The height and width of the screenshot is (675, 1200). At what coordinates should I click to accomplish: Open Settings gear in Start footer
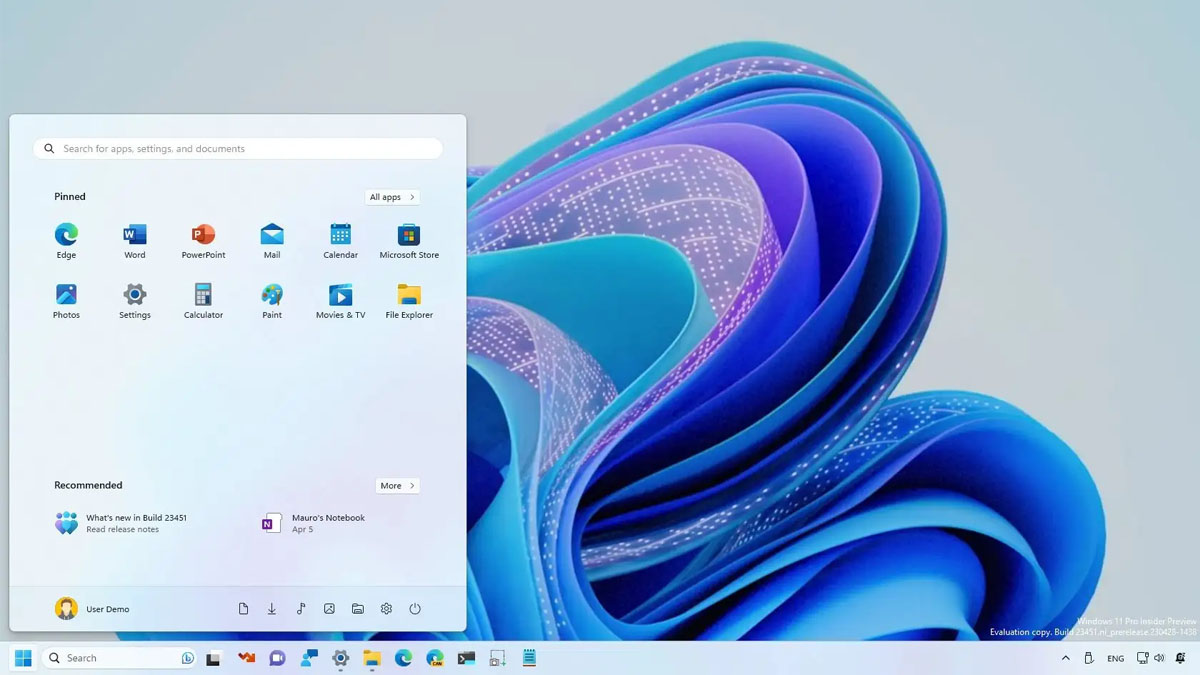[386, 609]
